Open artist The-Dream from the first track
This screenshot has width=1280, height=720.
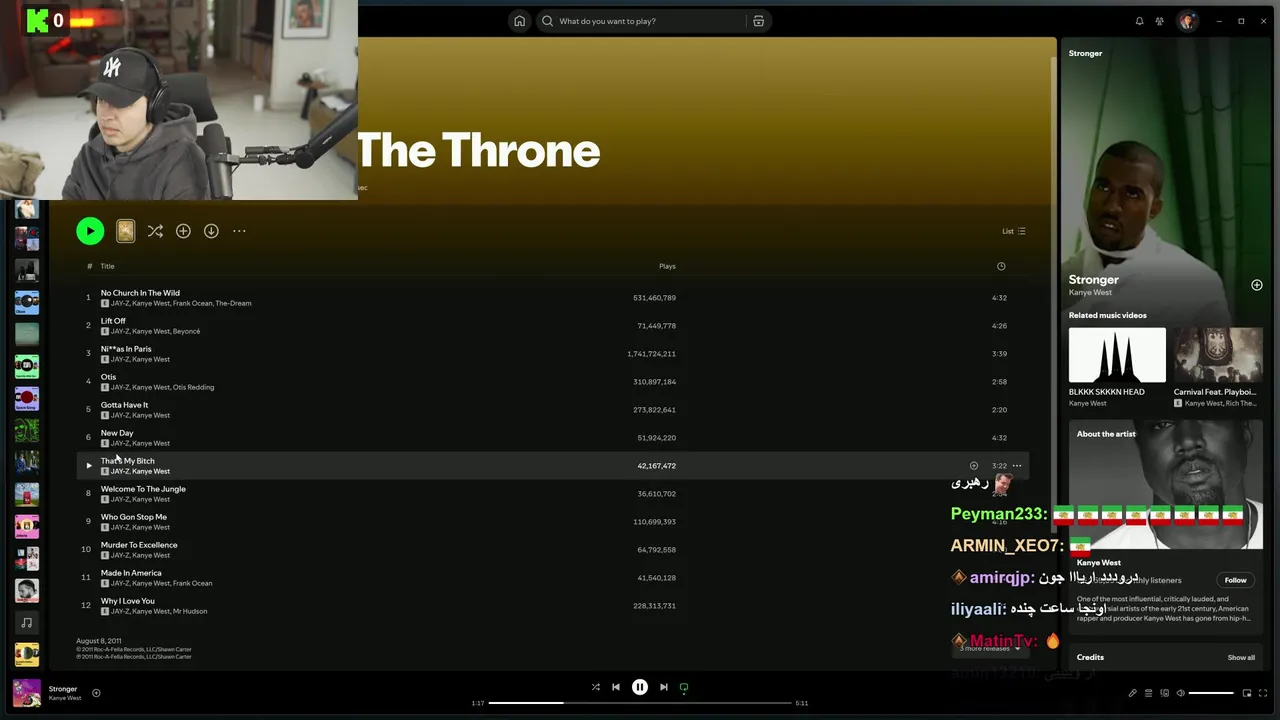tap(233, 303)
